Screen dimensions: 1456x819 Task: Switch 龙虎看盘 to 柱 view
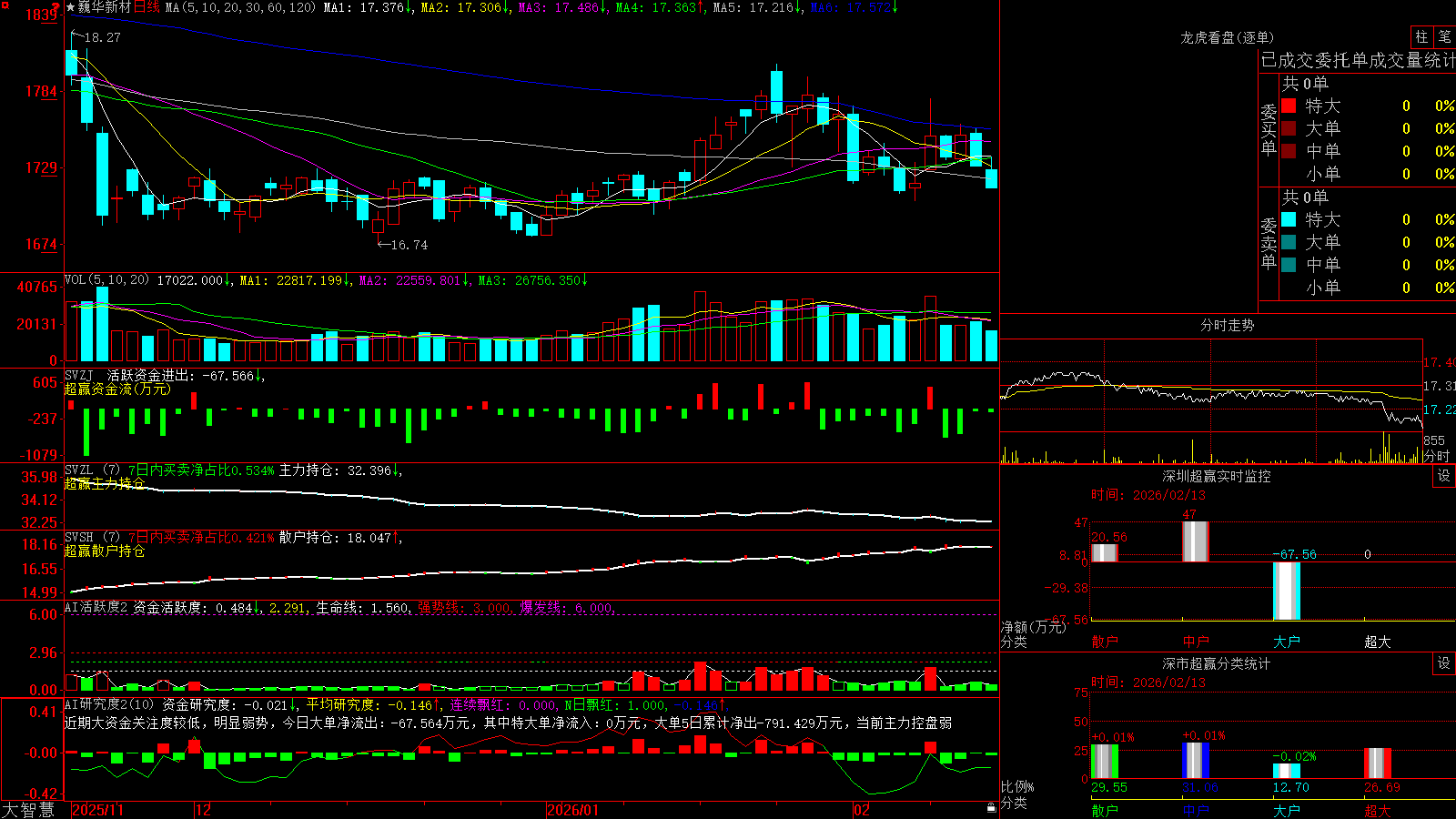coord(1421,36)
